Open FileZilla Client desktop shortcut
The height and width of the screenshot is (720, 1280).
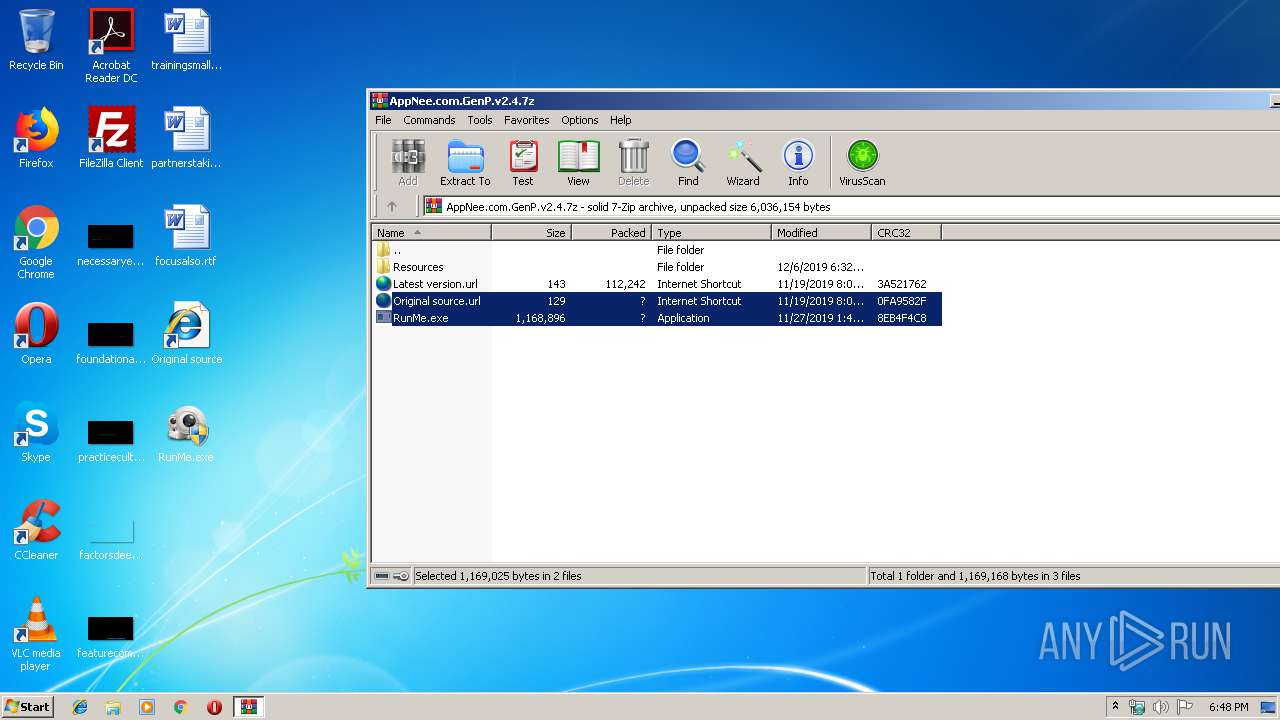[111, 138]
